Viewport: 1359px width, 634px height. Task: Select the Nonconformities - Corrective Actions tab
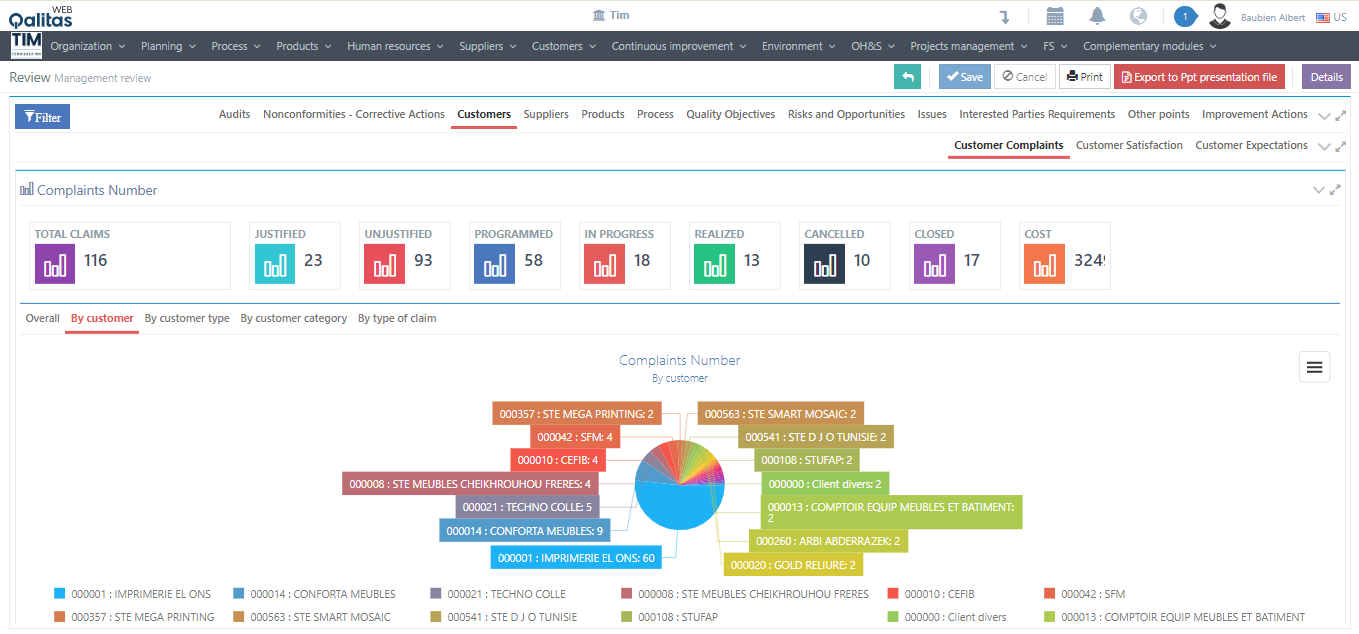(x=353, y=114)
